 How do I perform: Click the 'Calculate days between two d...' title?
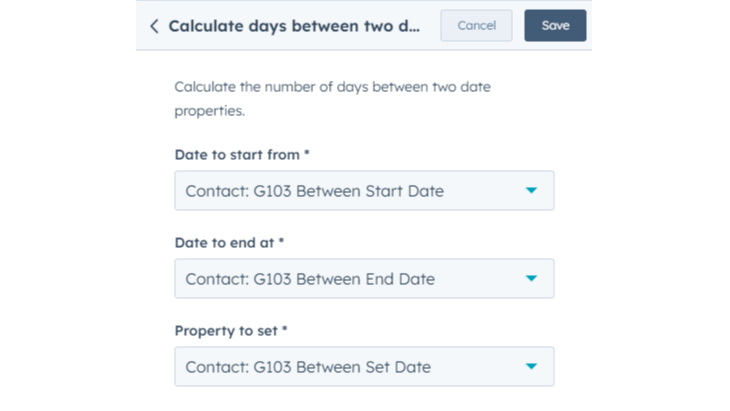(294, 26)
